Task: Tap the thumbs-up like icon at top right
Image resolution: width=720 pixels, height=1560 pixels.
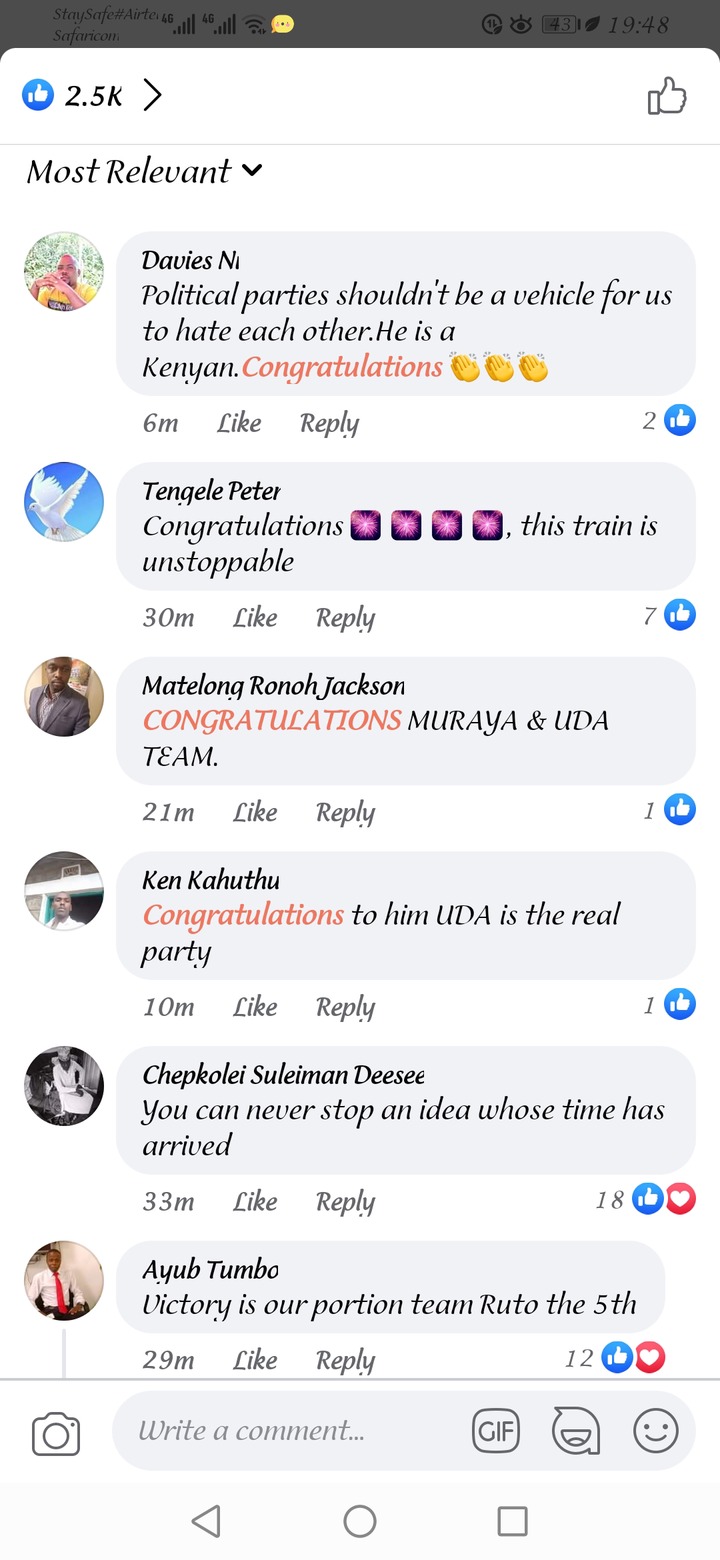Action: [667, 96]
